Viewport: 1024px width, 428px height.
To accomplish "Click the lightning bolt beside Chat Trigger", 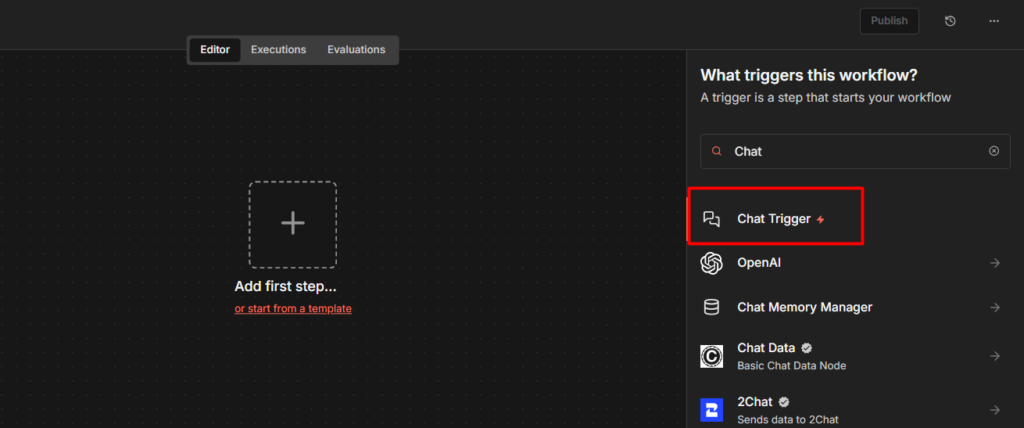I will tap(821, 220).
